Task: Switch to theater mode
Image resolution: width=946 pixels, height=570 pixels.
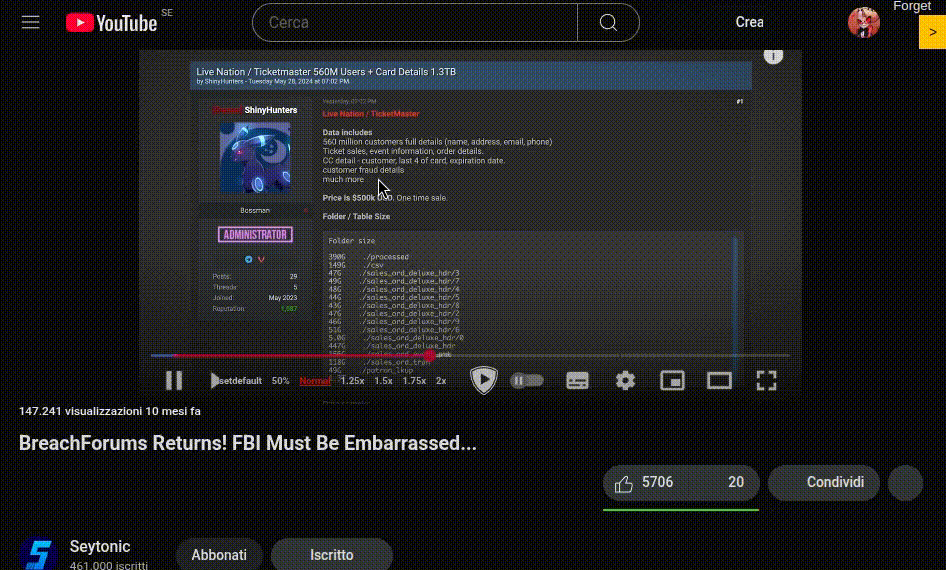Action: [x=719, y=381]
